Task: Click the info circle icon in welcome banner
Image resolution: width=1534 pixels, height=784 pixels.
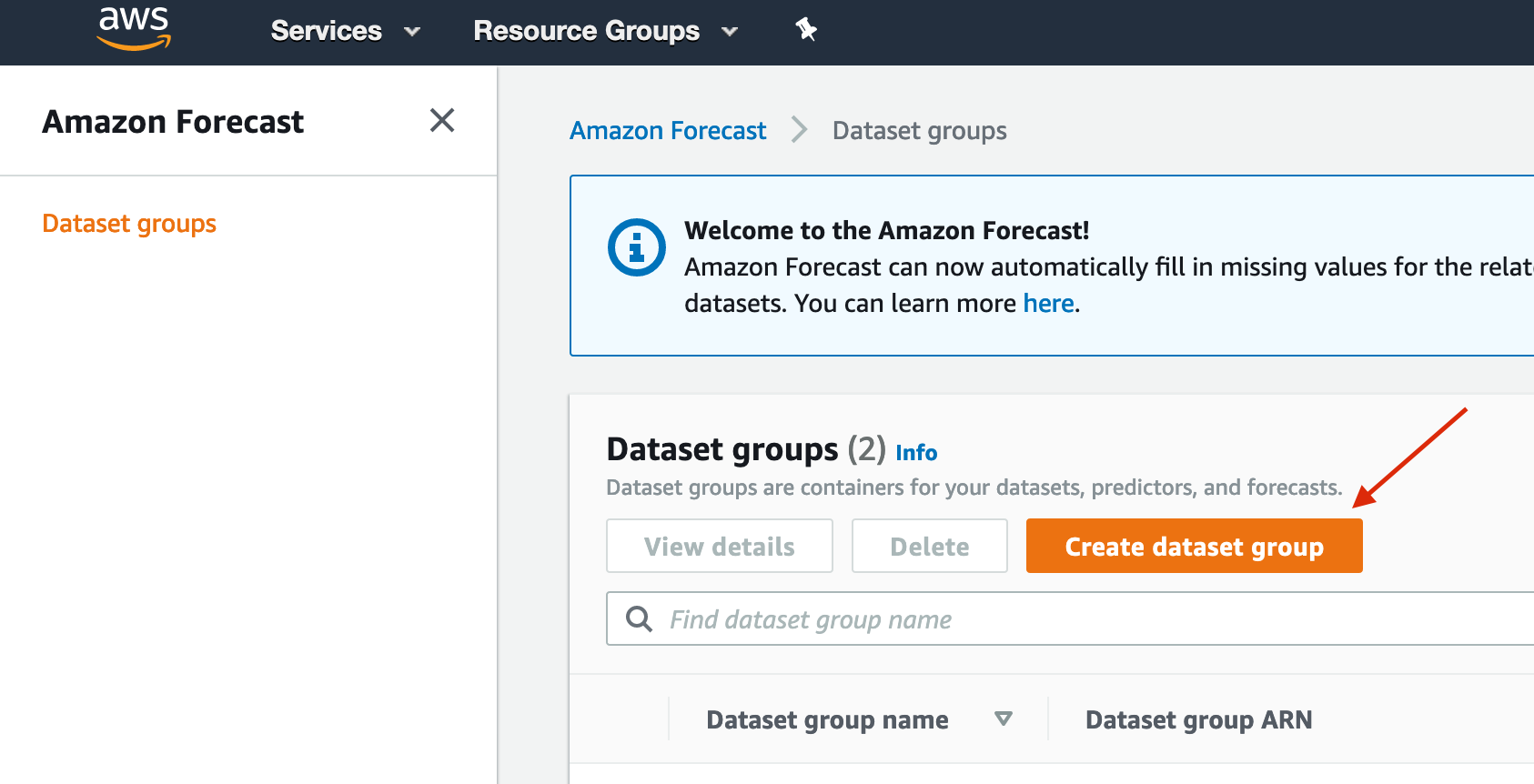Action: (x=637, y=247)
